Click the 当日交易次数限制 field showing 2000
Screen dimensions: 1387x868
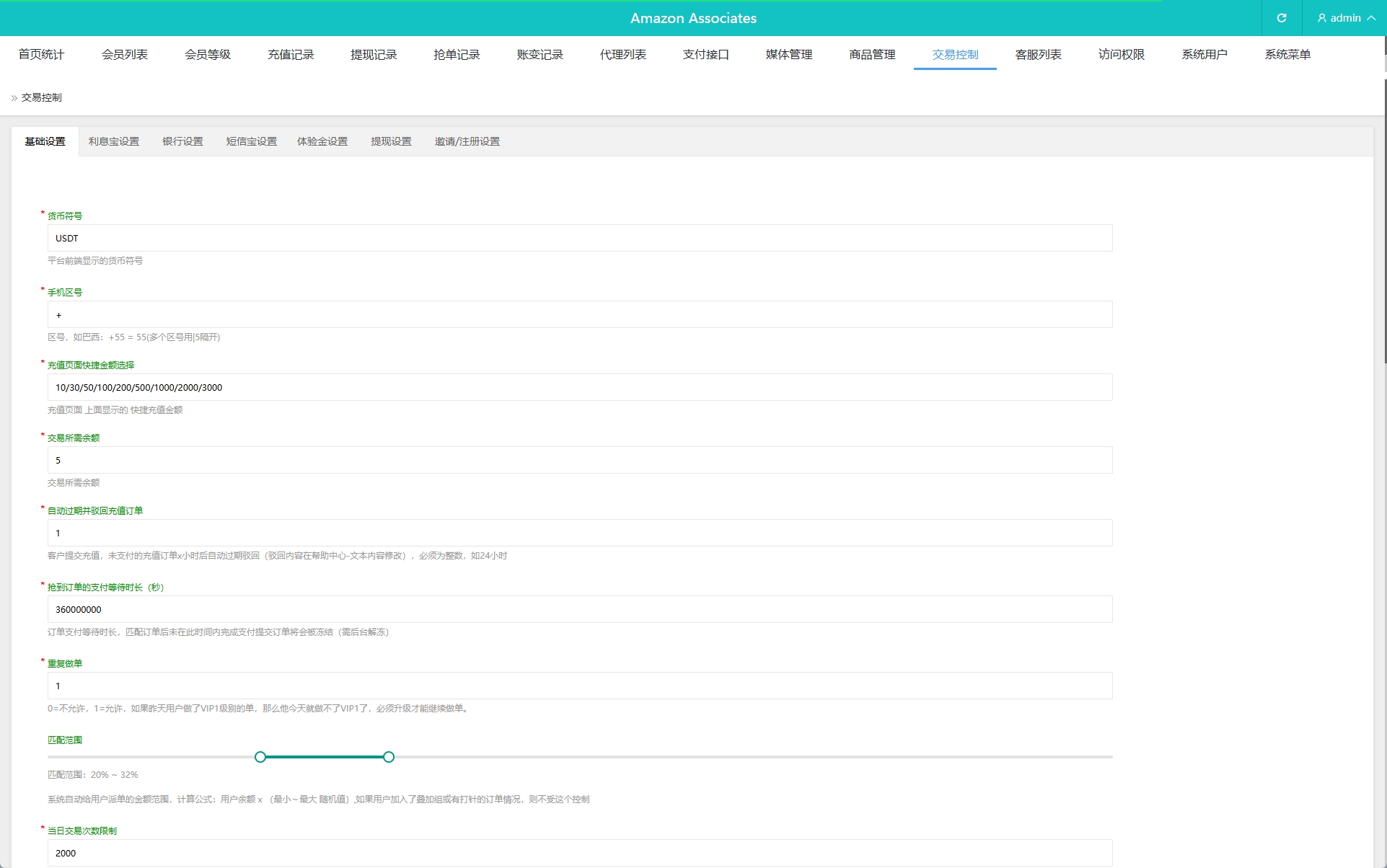pos(579,853)
